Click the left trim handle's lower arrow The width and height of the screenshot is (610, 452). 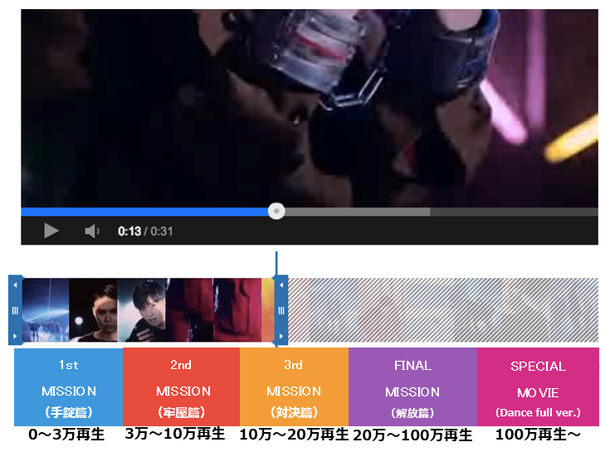(x=15, y=336)
